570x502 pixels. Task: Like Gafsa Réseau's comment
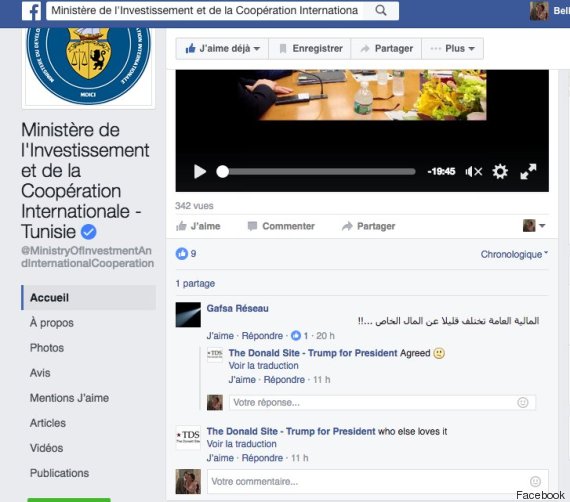[220, 336]
